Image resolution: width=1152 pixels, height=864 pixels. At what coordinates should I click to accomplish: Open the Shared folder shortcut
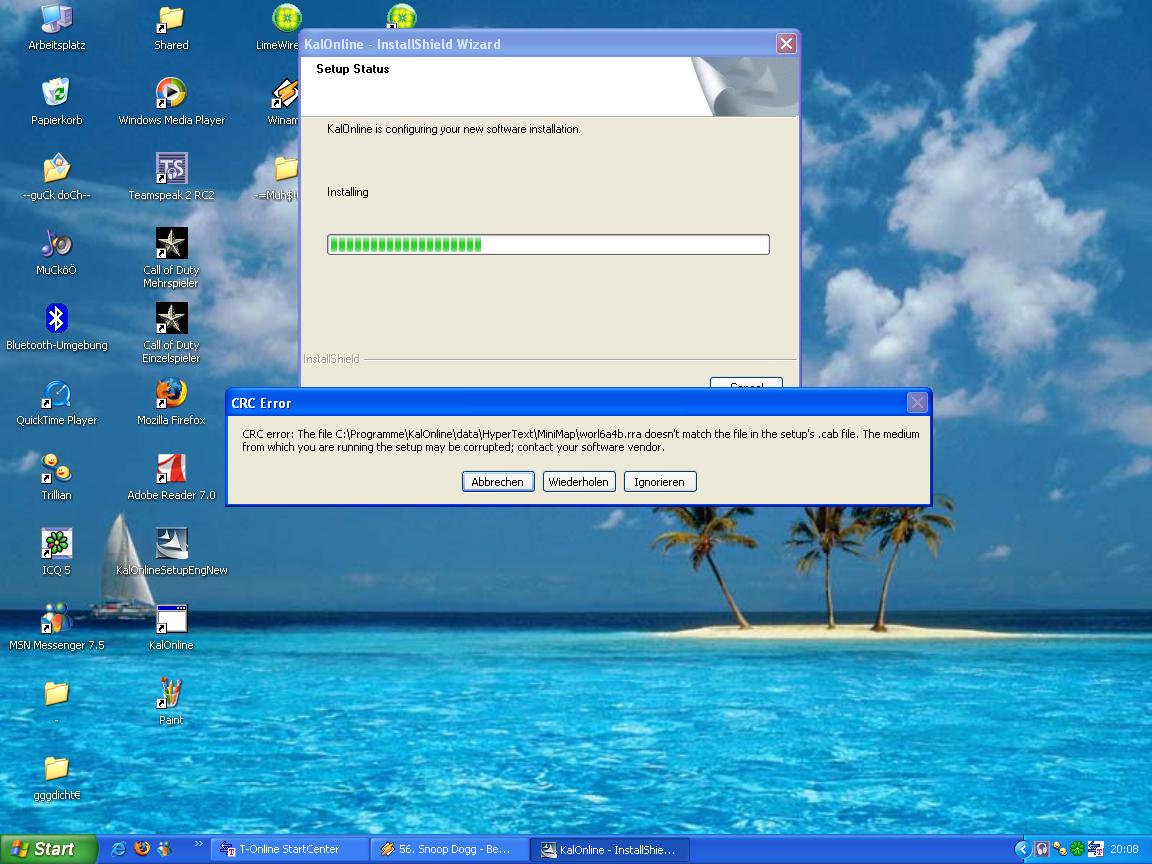pos(171,28)
